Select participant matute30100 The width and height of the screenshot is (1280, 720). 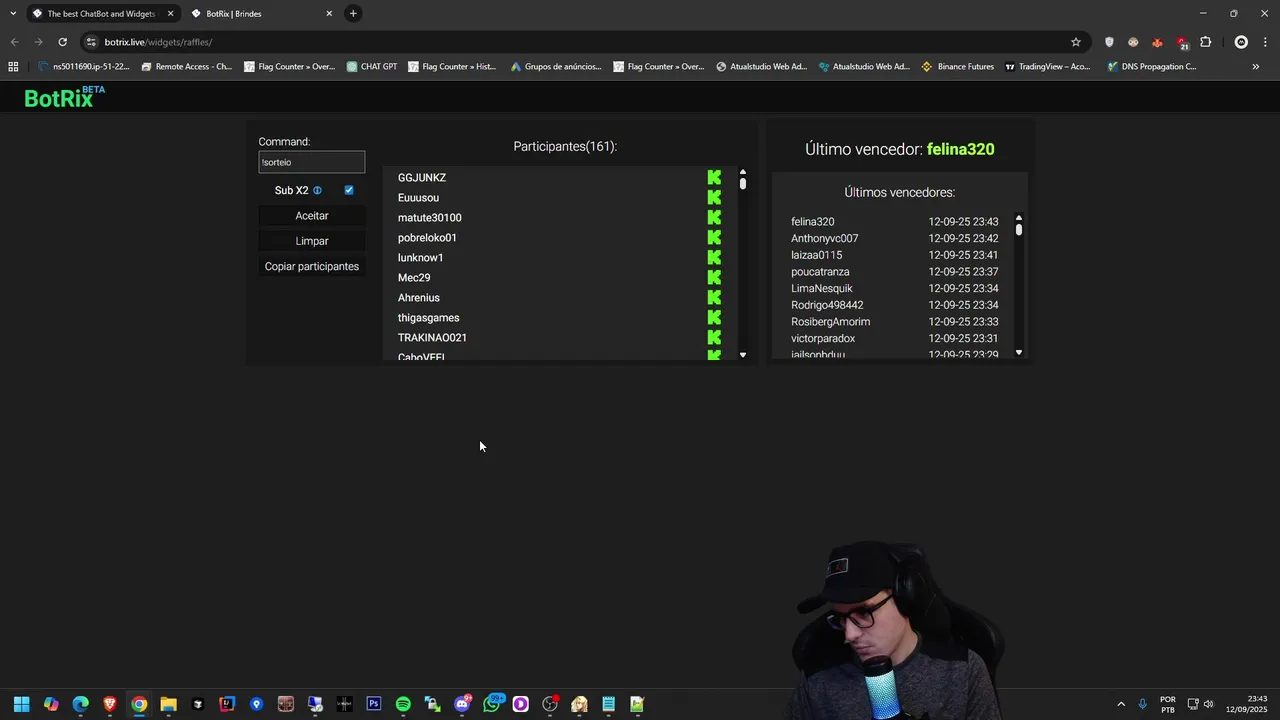(430, 218)
